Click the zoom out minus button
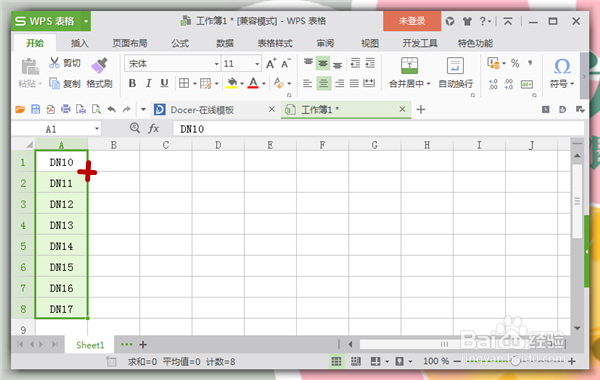The image size is (600, 380). point(457,361)
